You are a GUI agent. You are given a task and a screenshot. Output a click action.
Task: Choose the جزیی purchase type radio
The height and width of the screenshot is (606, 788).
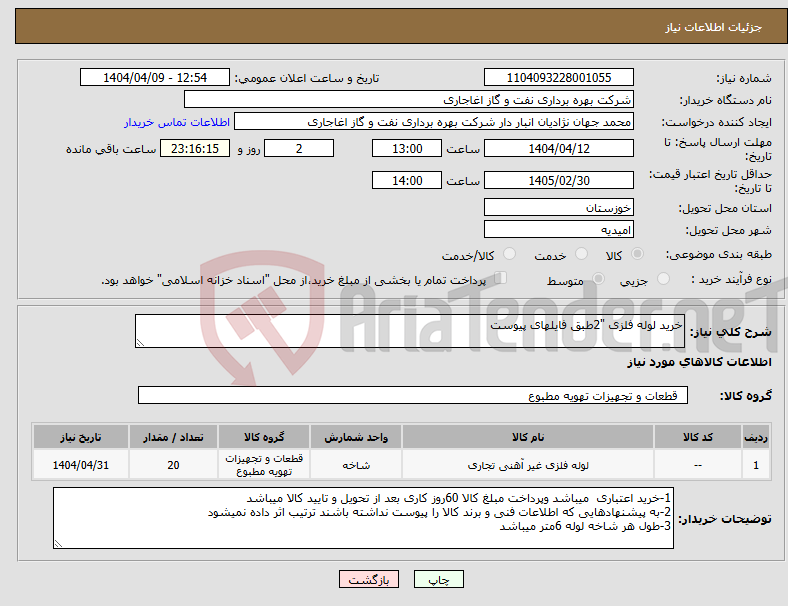point(663,278)
